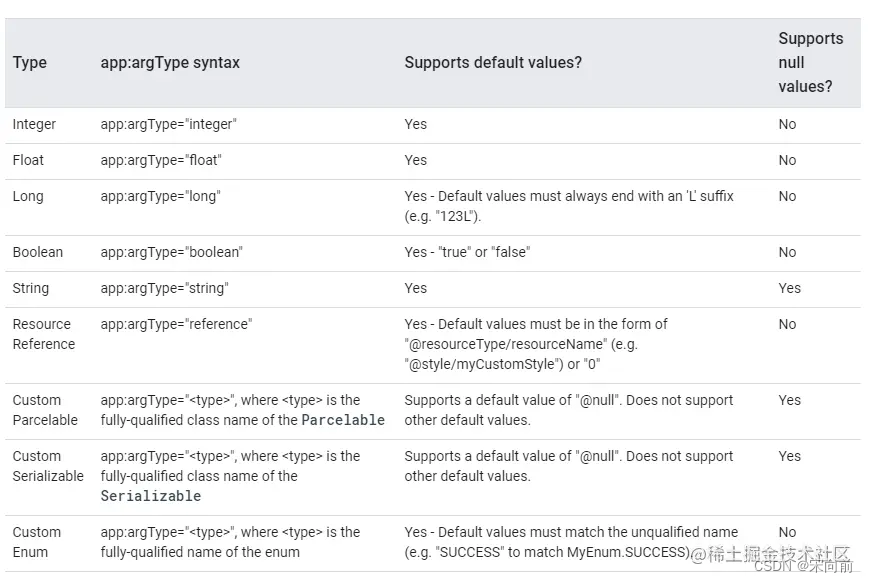The image size is (869, 582).
Task: Click the app:argType="float" syntax text
Action: (161, 160)
